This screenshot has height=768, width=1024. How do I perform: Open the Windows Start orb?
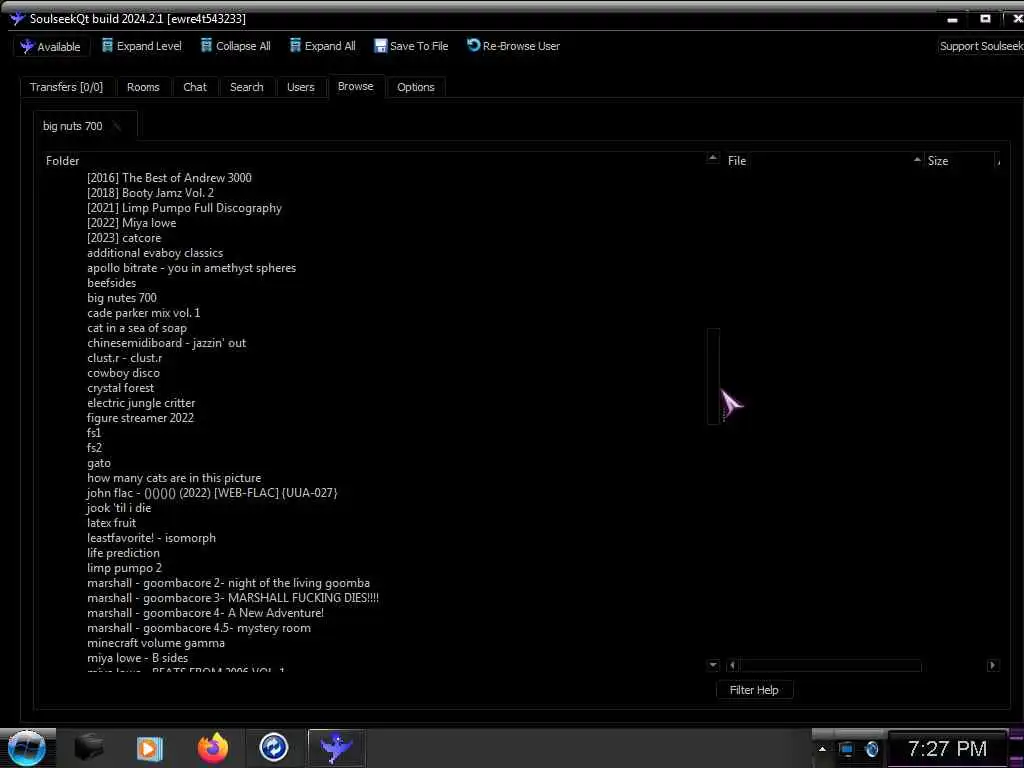[x=27, y=748]
